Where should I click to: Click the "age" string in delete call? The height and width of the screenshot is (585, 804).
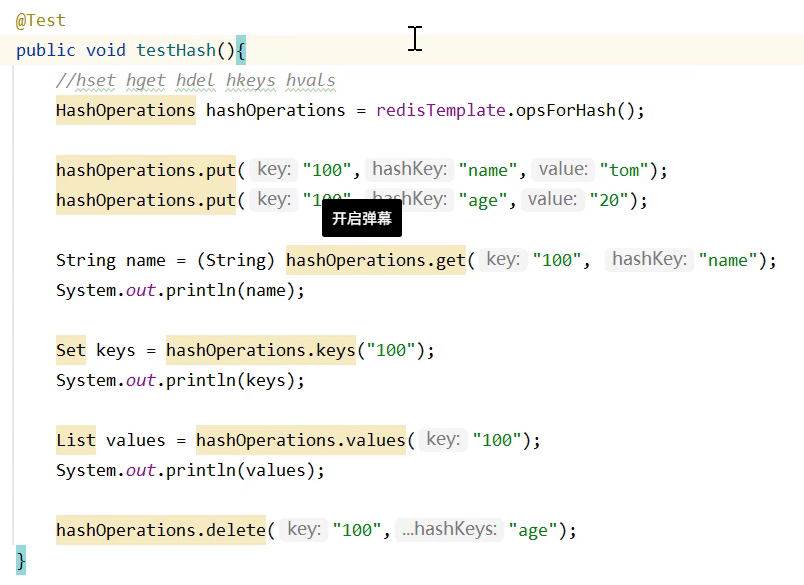(533, 530)
